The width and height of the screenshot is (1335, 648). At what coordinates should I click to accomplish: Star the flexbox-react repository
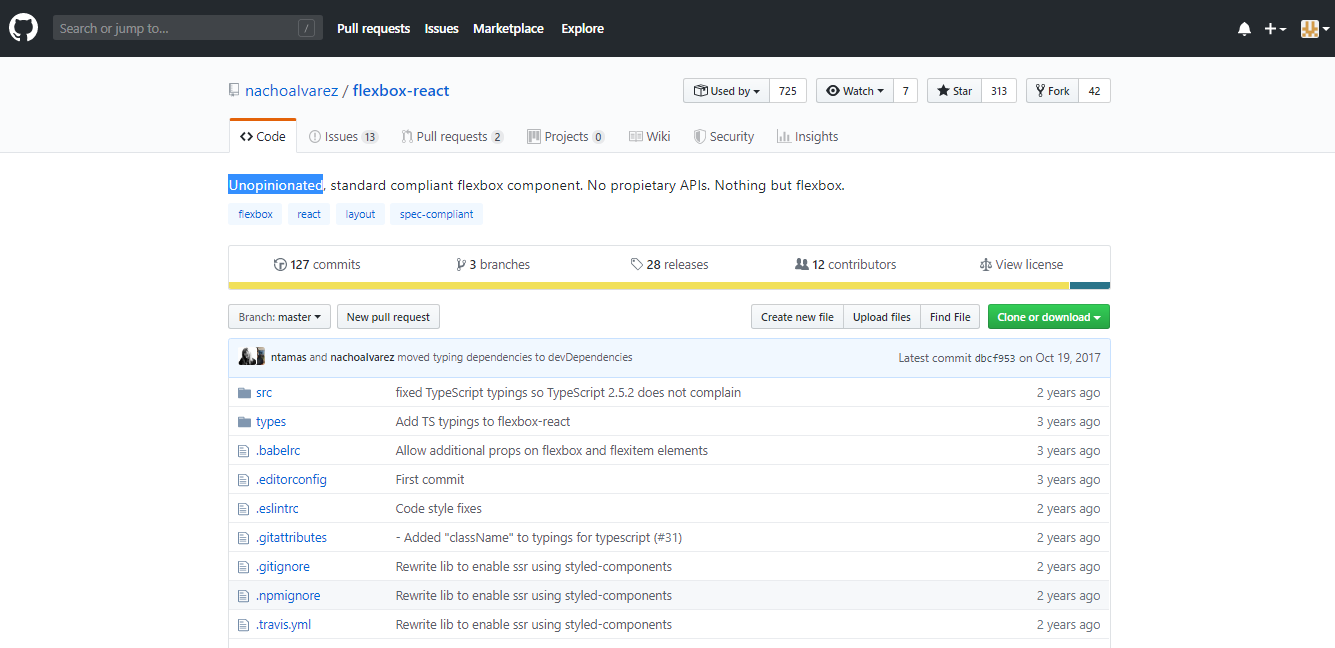pos(954,91)
